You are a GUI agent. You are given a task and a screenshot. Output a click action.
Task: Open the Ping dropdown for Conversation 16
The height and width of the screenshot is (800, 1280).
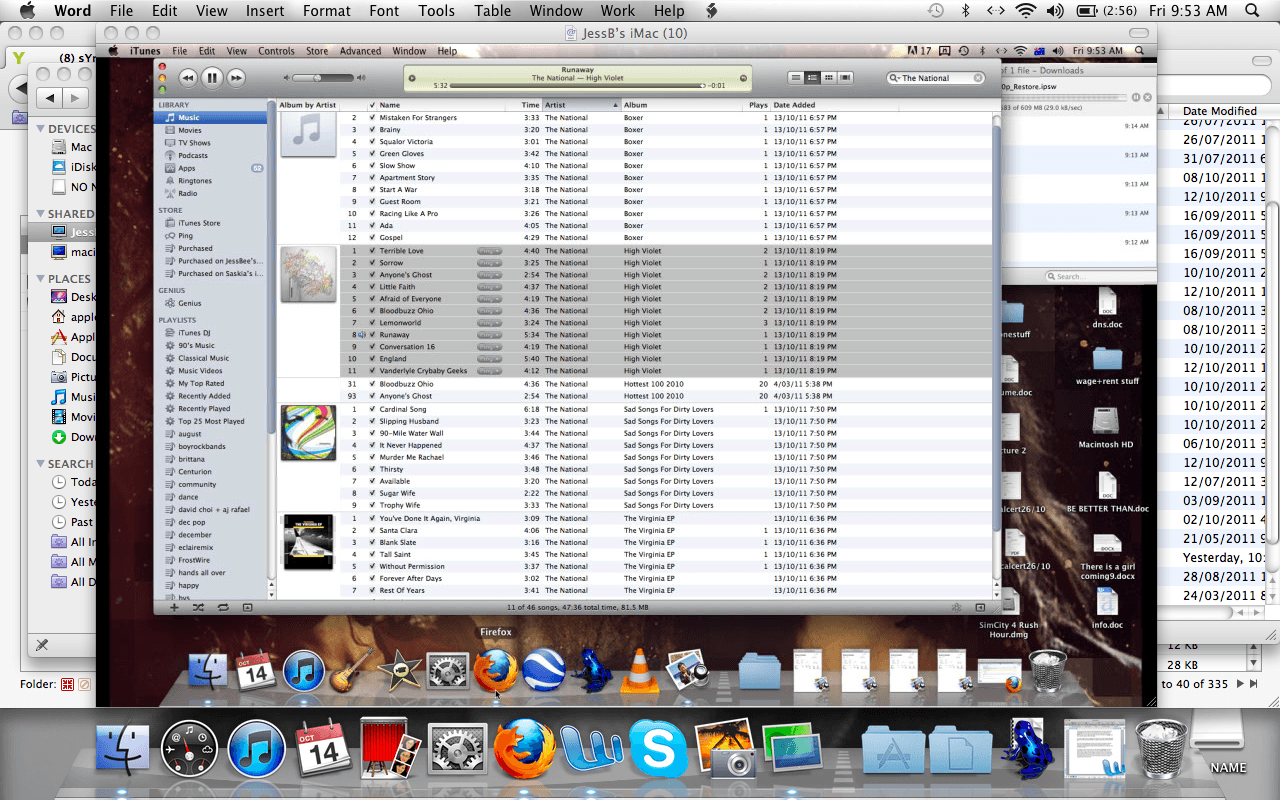489,347
